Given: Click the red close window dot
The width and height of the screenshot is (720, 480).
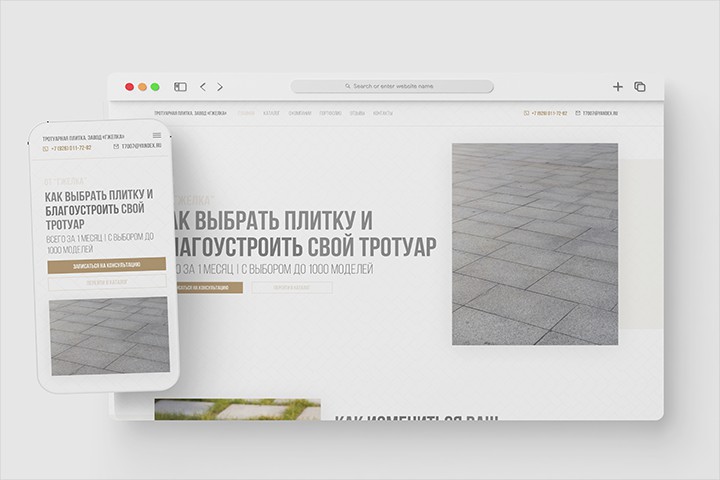Looking at the screenshot, I should click(x=129, y=87).
